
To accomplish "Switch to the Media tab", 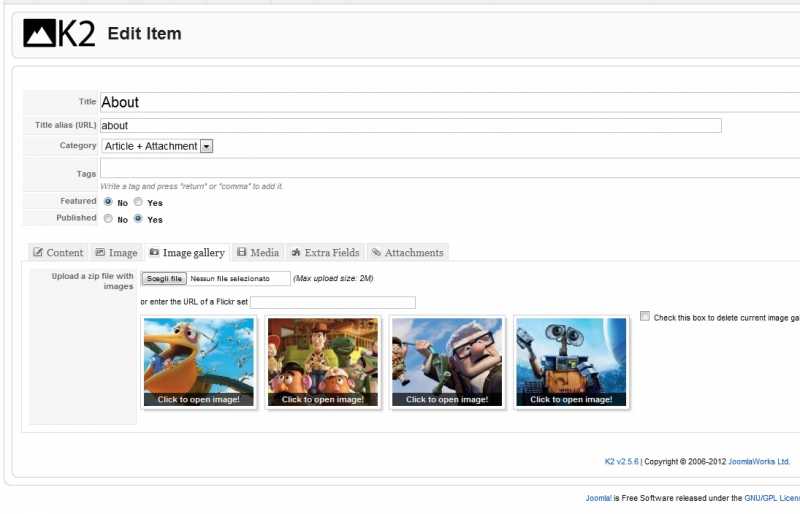I will pos(258,252).
